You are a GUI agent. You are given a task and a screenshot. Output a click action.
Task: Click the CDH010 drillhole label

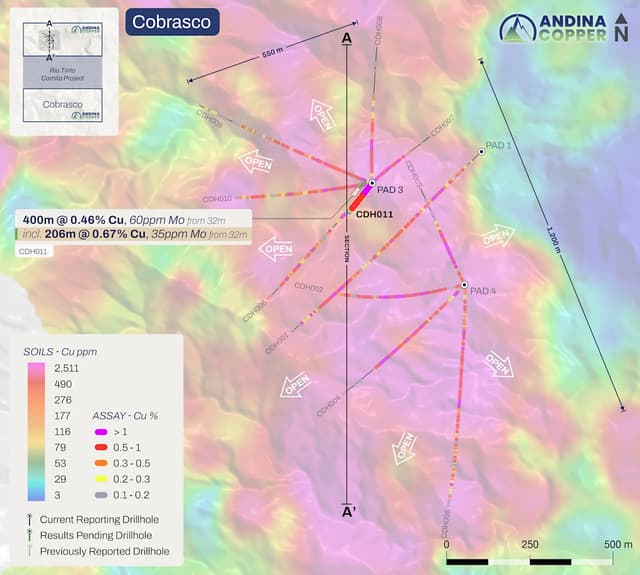pos(218,199)
